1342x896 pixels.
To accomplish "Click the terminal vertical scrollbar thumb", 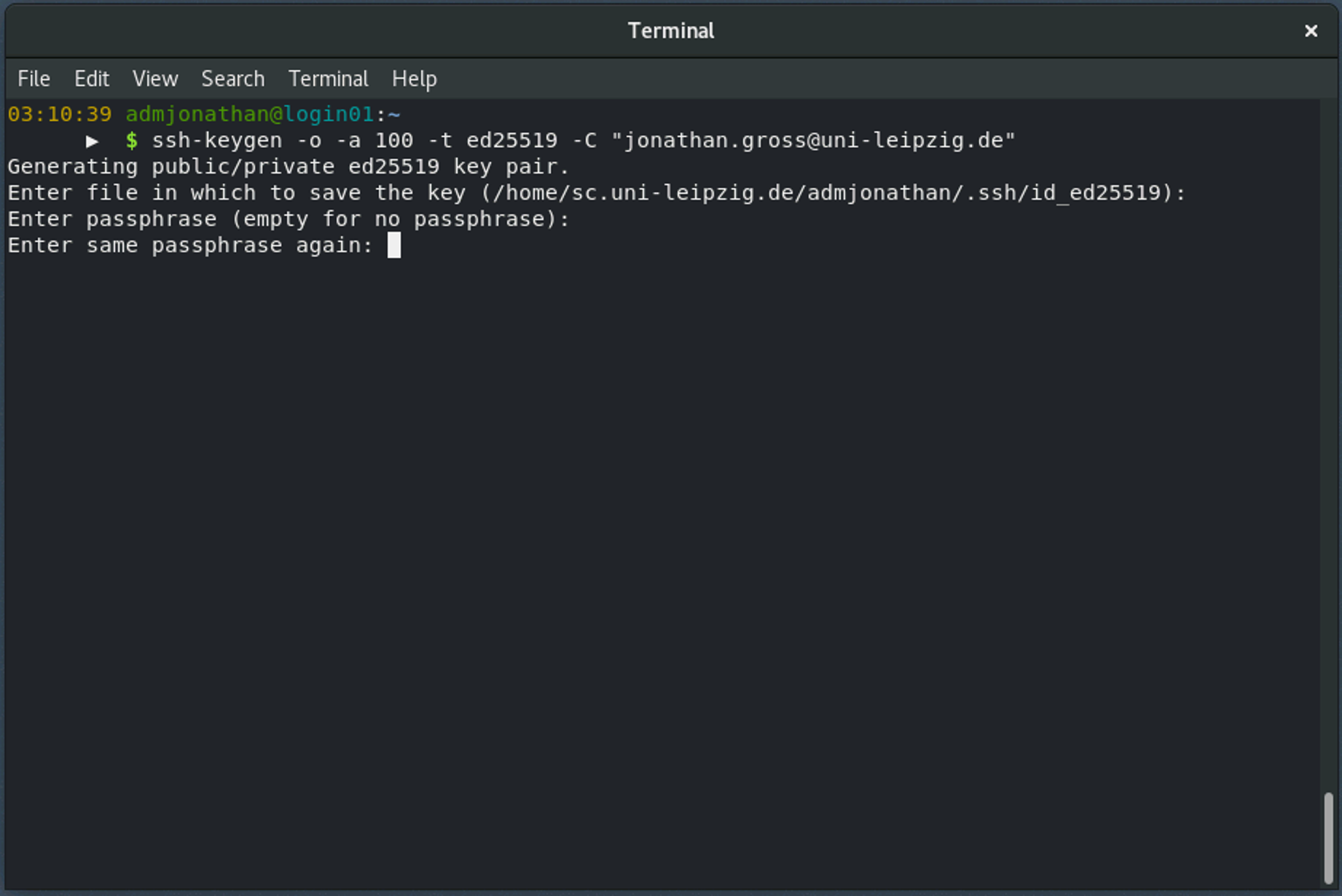I will tap(1328, 838).
